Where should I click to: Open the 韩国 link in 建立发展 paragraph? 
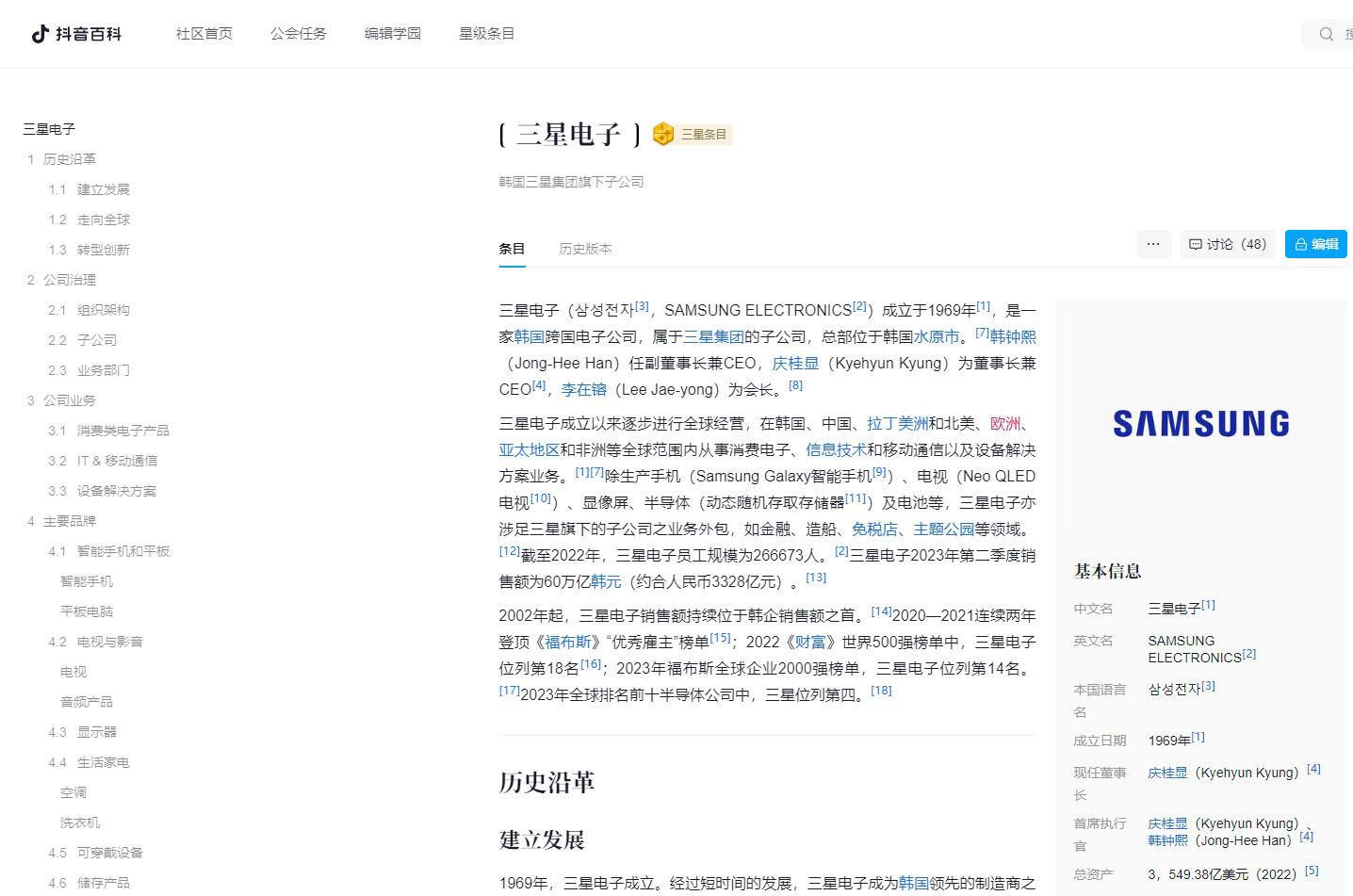[914, 883]
